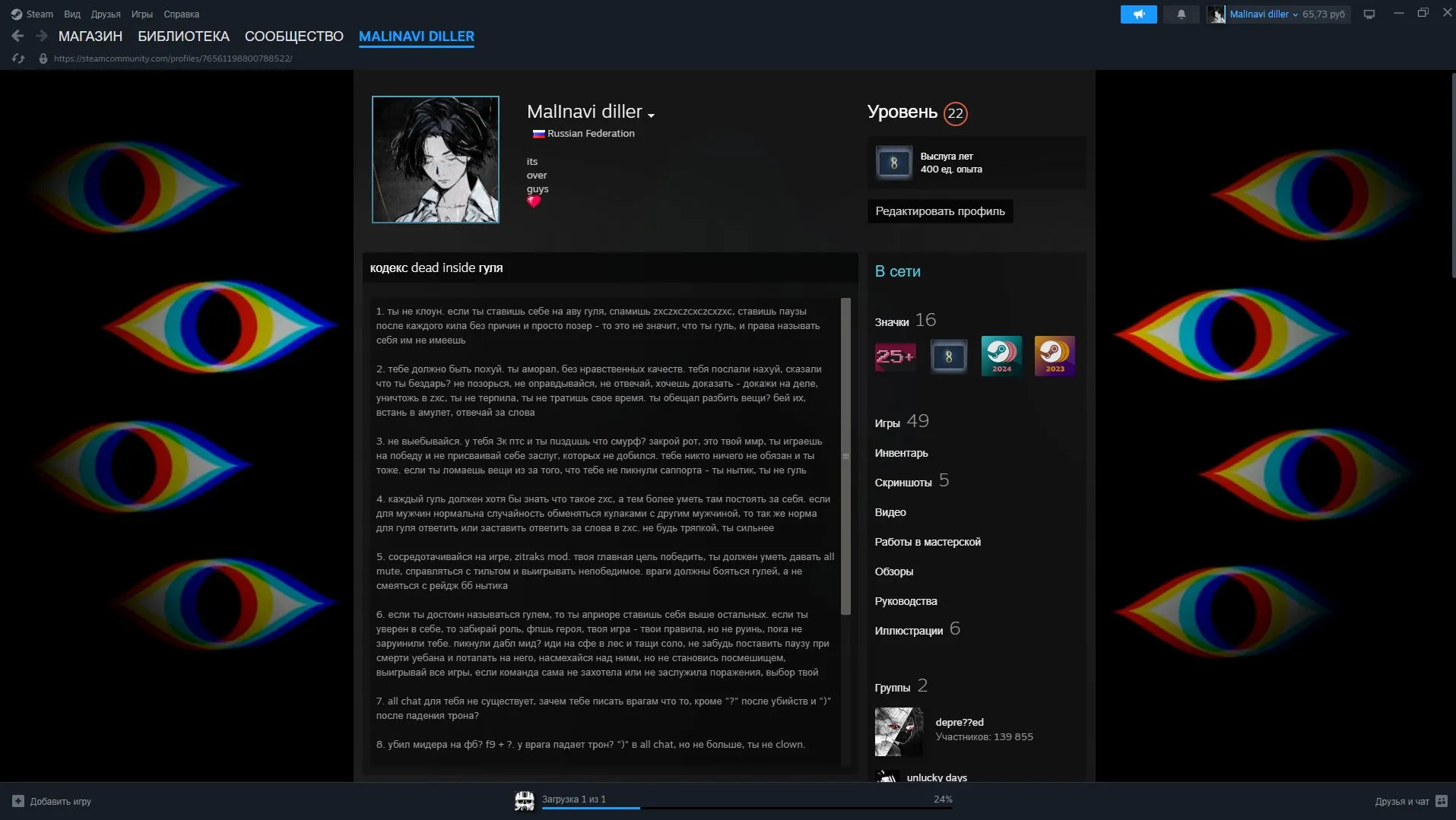1456x820 pixels.
Task: Open the Друзья menu
Action: [x=106, y=14]
